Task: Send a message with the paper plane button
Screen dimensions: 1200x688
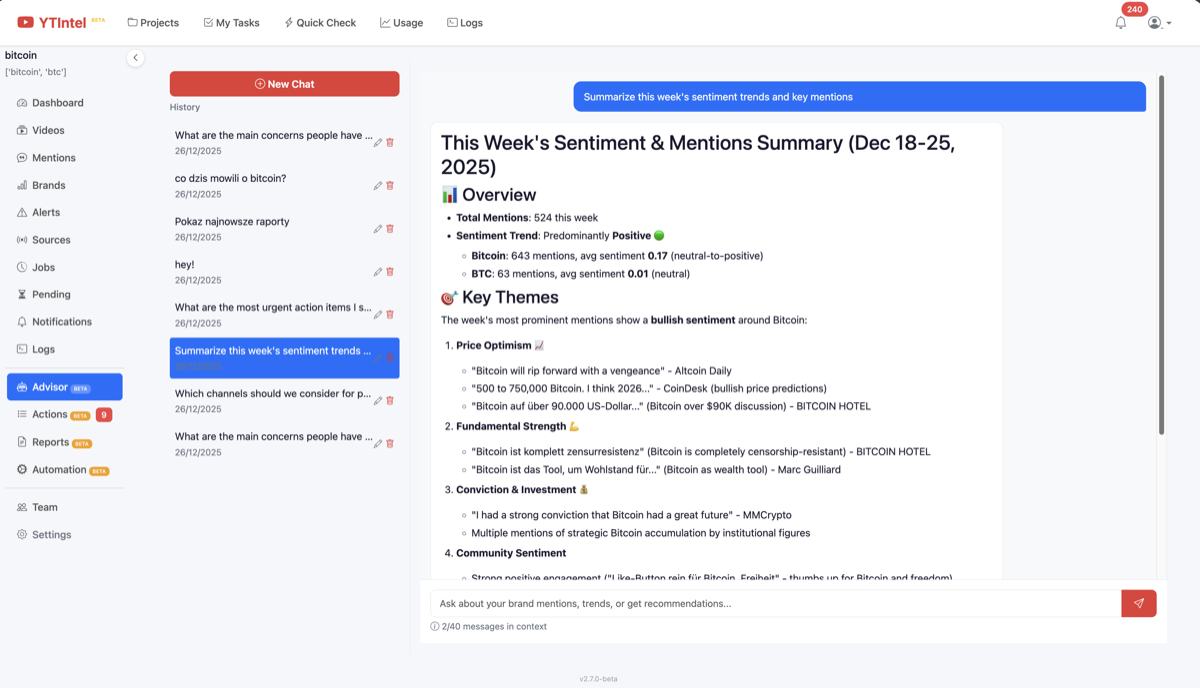Action: (x=1138, y=603)
